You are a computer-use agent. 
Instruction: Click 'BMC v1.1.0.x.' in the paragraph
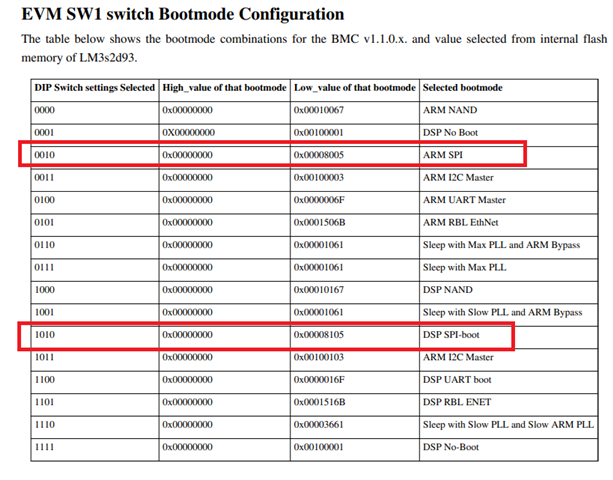pyautogui.click(x=369, y=39)
